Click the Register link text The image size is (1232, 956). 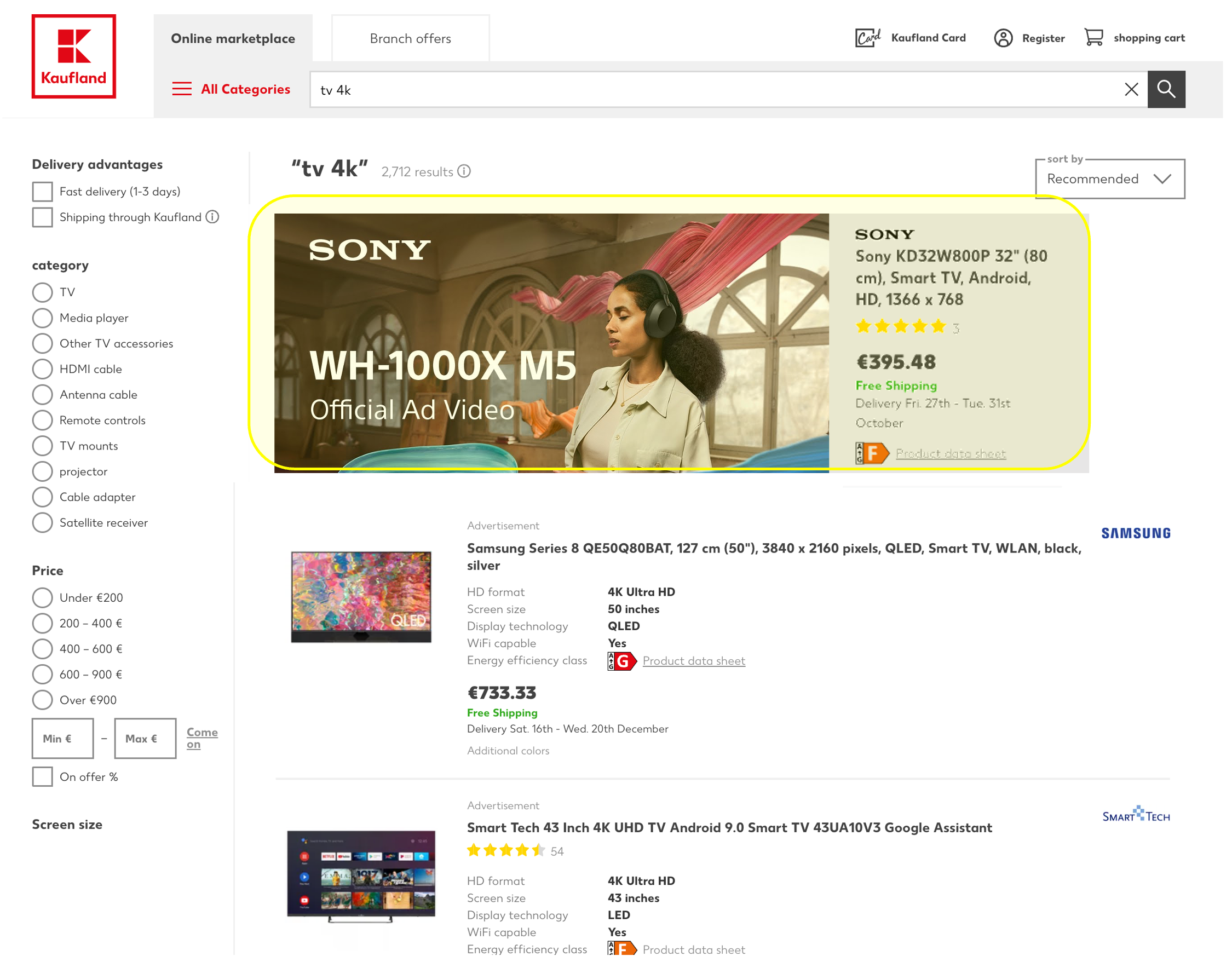1044,38
